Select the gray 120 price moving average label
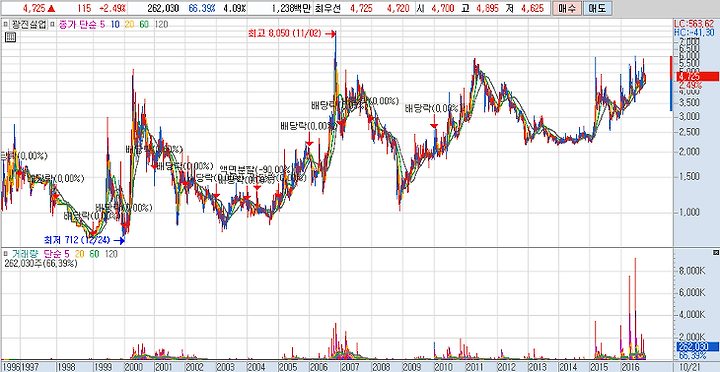This screenshot has height=372, width=720. point(162,25)
